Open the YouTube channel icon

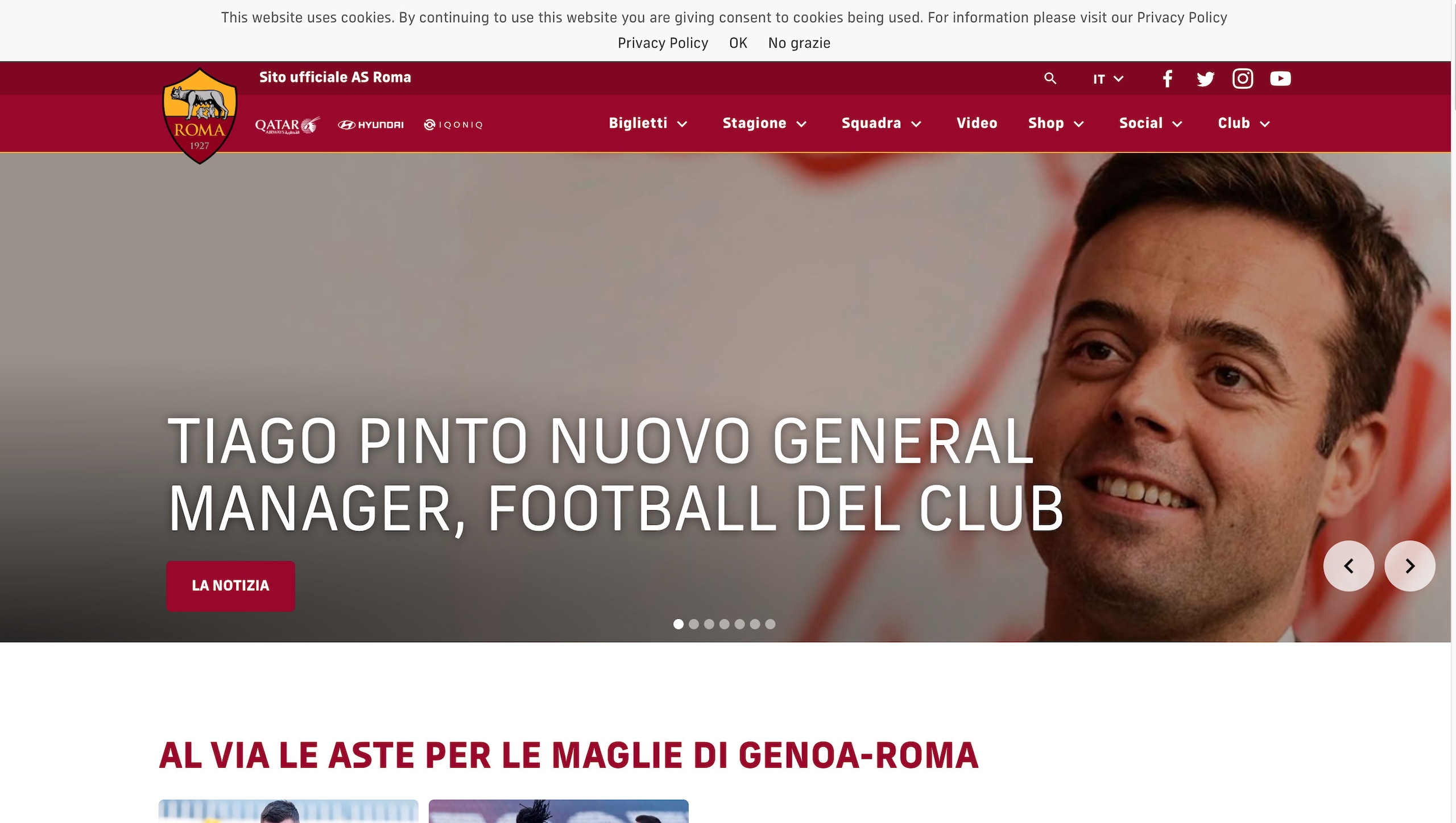tap(1280, 78)
